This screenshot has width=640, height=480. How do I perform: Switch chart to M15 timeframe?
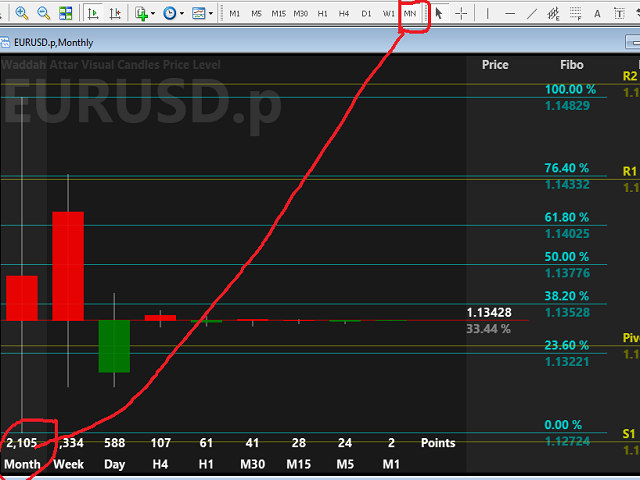click(279, 13)
